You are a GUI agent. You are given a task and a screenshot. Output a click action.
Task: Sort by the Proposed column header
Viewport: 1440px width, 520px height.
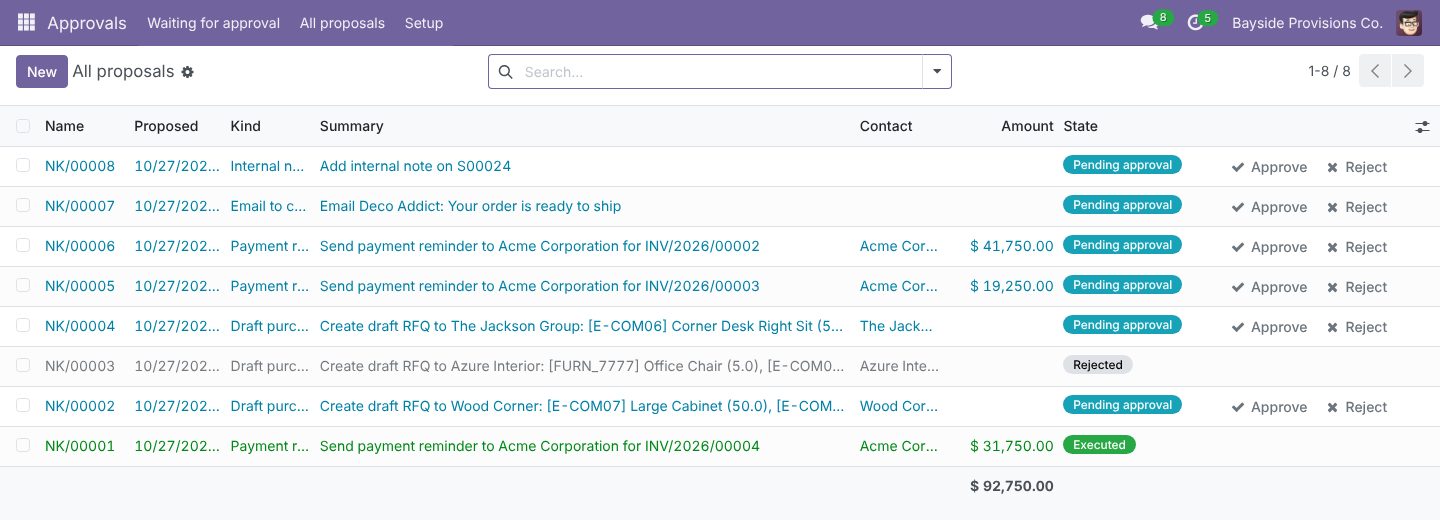pos(166,126)
